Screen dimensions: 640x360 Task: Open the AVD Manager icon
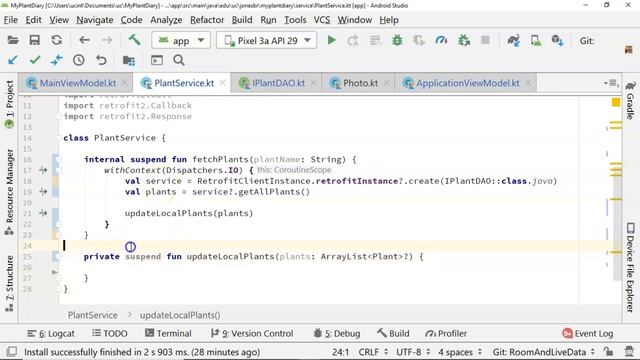tap(536, 40)
